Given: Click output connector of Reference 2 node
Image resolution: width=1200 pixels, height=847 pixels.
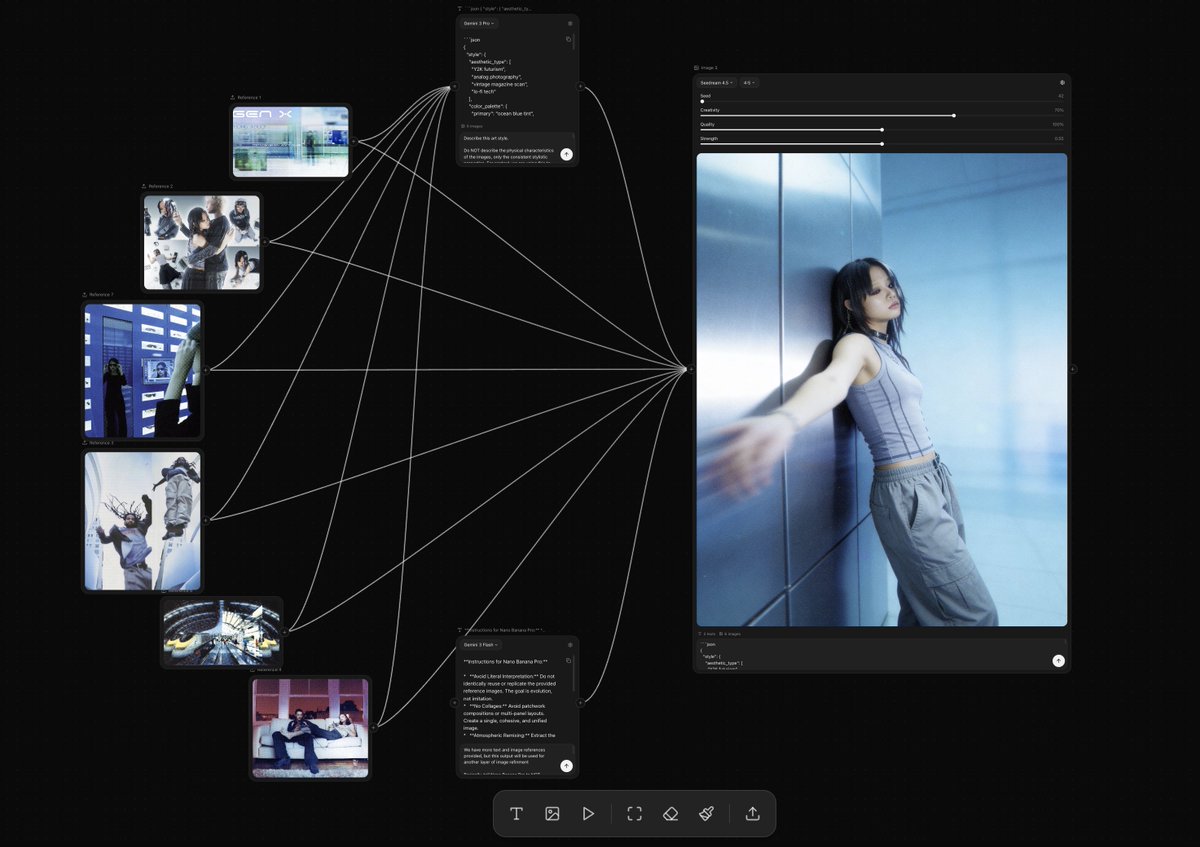Looking at the screenshot, I should (x=265, y=241).
